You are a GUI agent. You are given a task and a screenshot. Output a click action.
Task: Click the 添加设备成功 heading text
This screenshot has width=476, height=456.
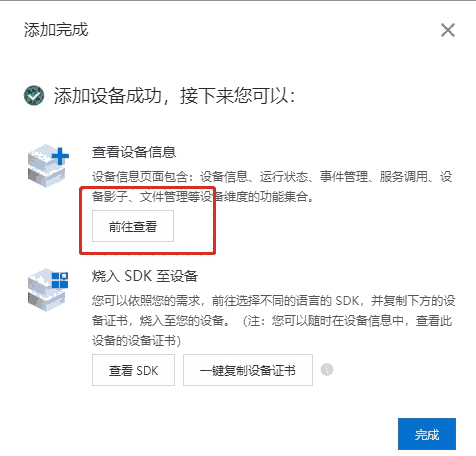pos(108,96)
